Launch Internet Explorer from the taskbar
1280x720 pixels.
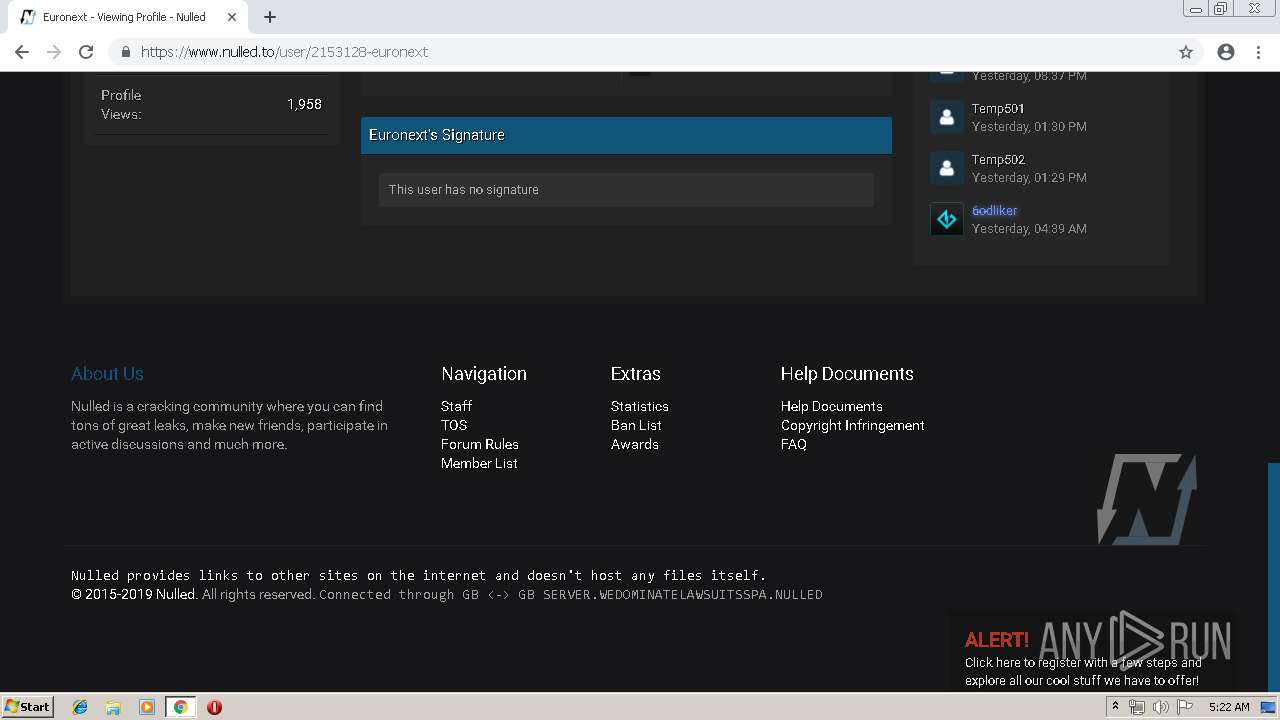click(x=80, y=707)
